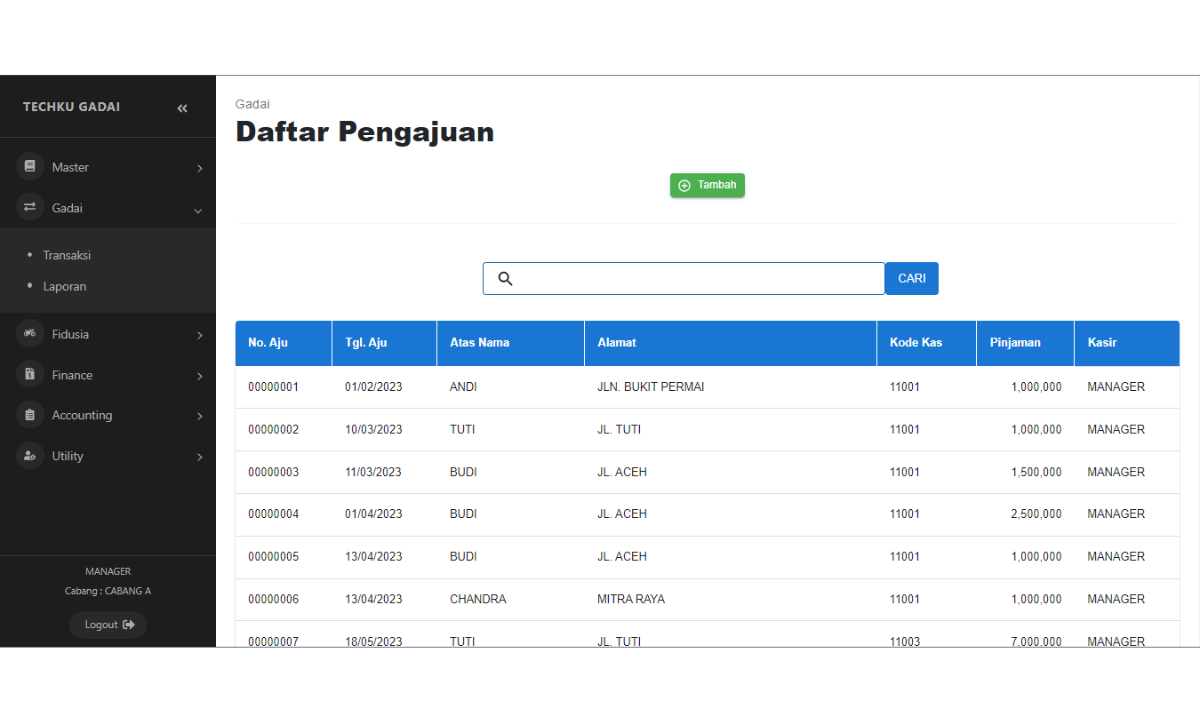Expand the Finance menu chevron
The image size is (1200, 720).
(199, 376)
